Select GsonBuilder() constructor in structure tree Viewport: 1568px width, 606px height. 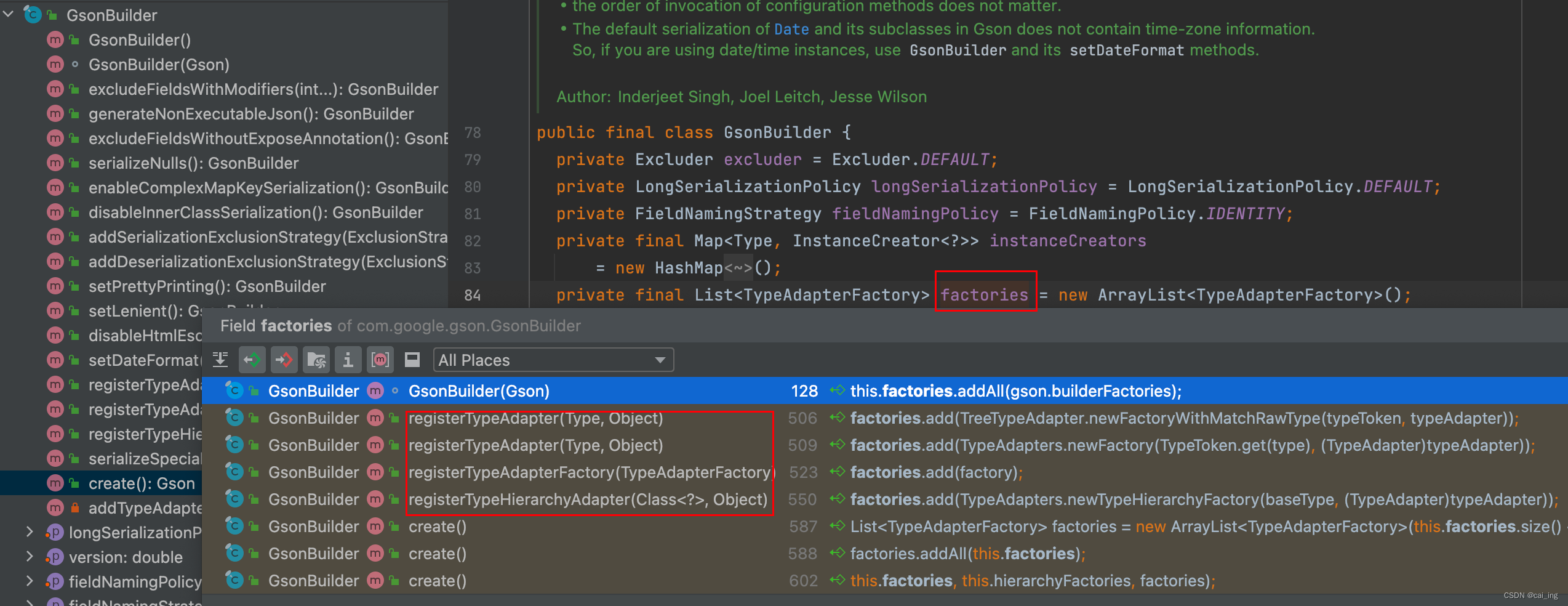point(140,40)
